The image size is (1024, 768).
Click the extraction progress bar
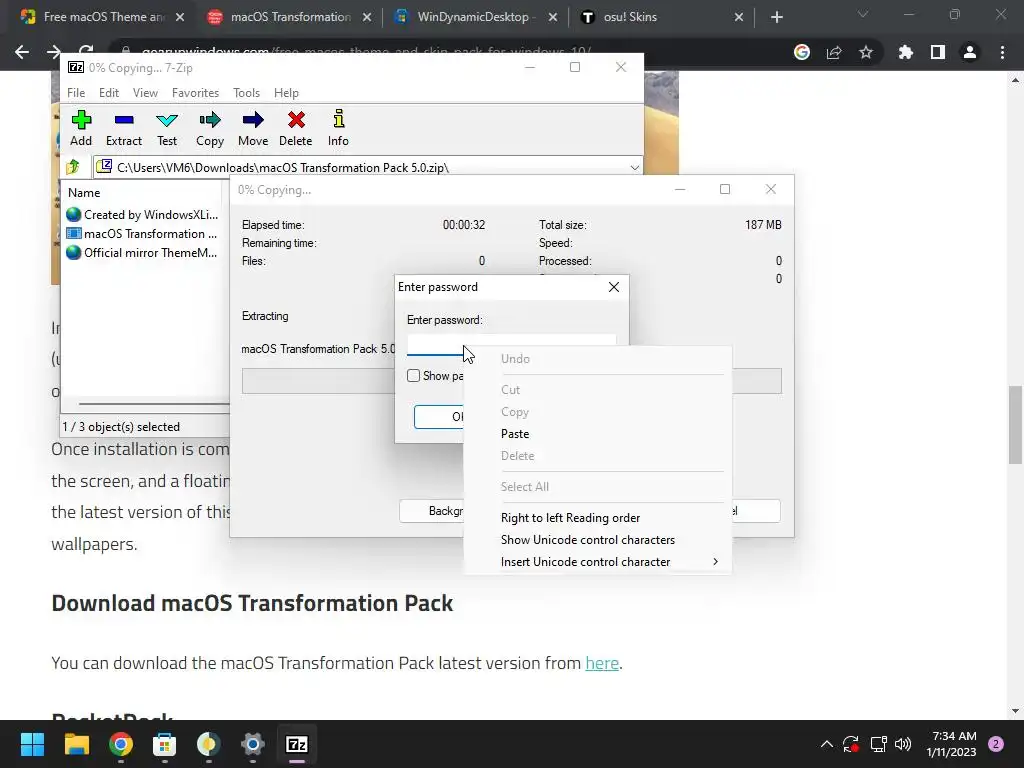tap(511, 381)
